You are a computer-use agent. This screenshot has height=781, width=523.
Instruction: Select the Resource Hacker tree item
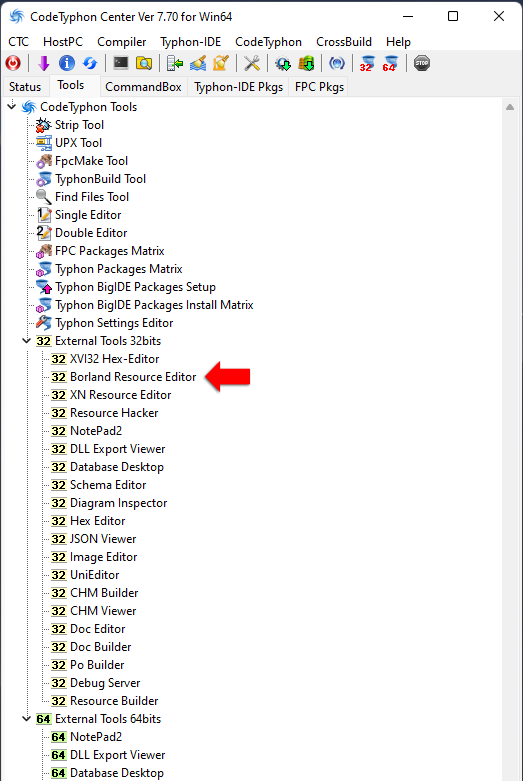[114, 413]
